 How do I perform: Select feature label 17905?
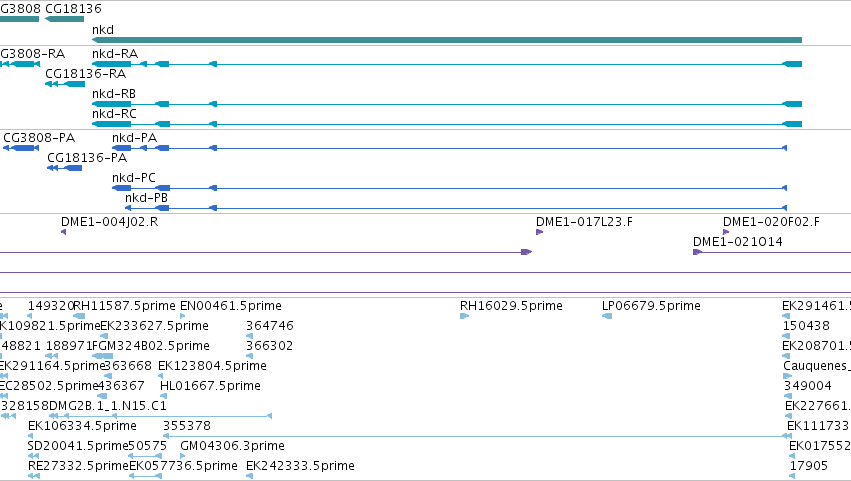tap(809, 467)
